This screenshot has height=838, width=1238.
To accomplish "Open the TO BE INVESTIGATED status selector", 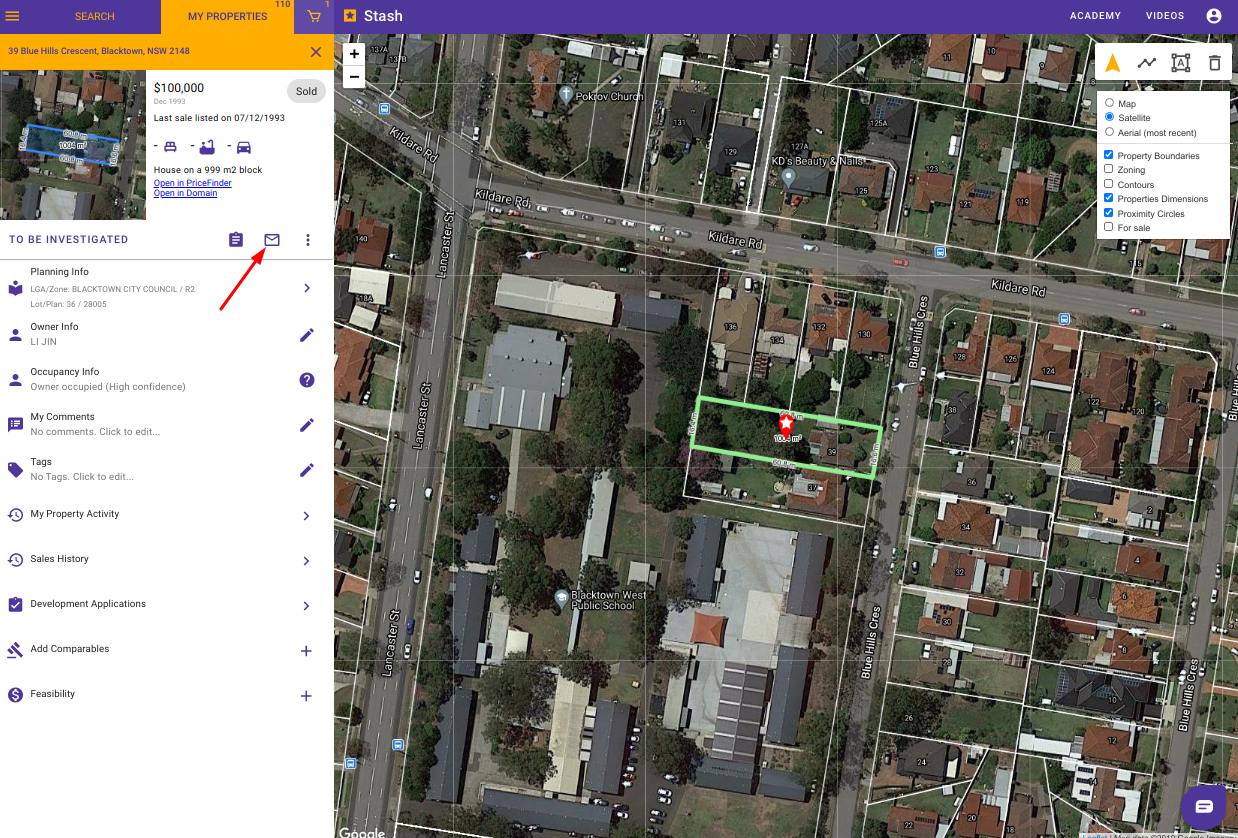I will coord(69,240).
